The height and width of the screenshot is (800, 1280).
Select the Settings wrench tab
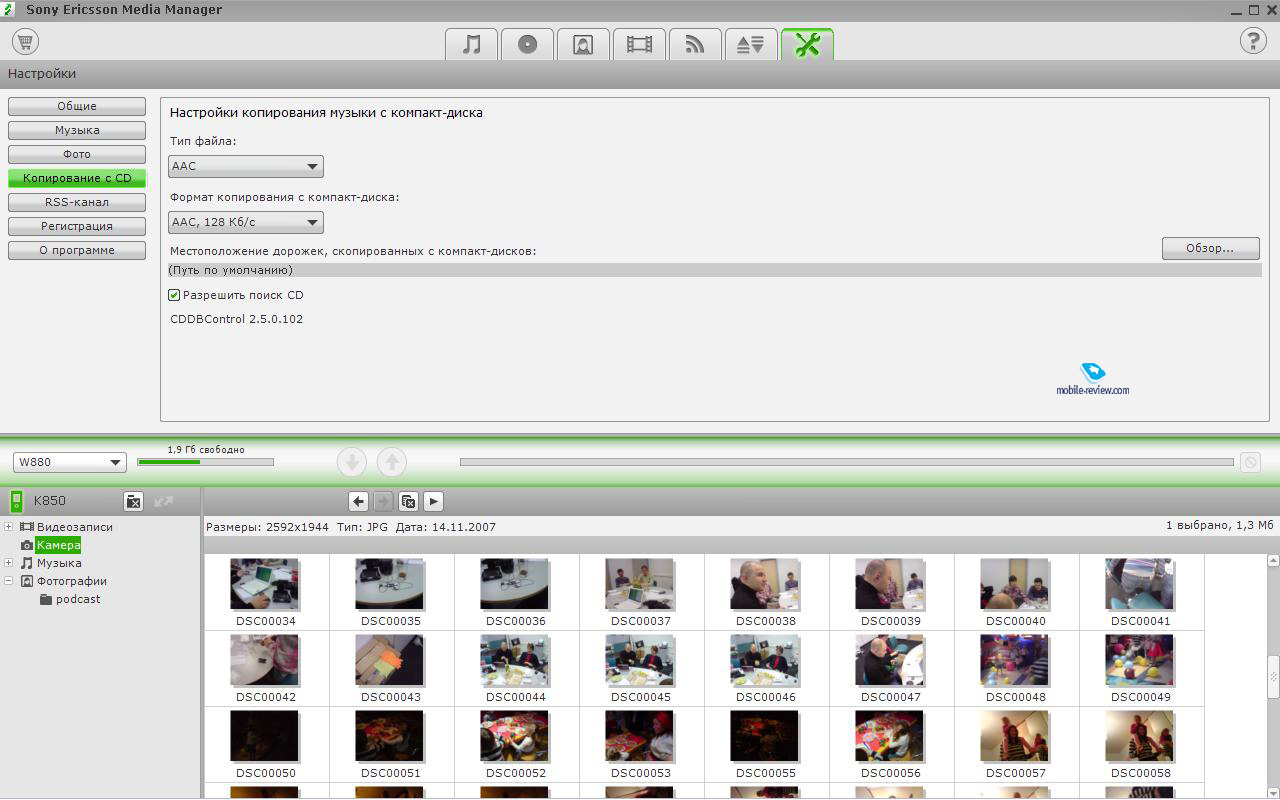pos(807,44)
